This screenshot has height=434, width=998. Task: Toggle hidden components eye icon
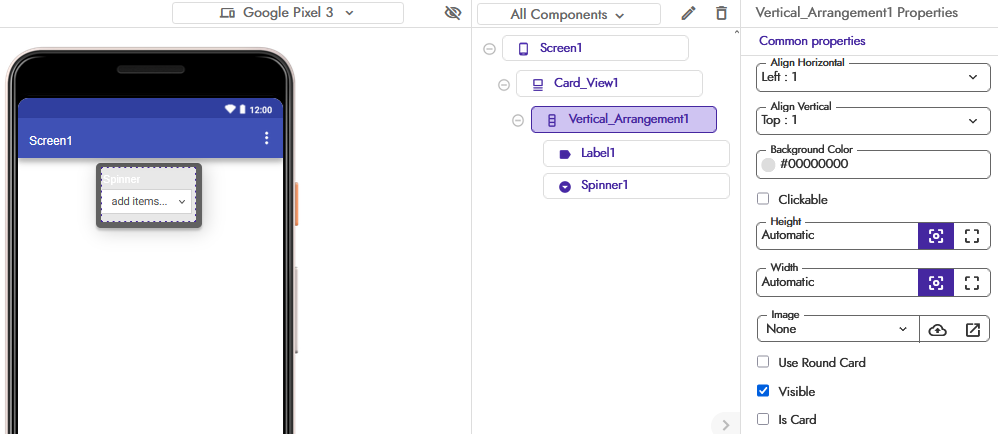pos(452,13)
